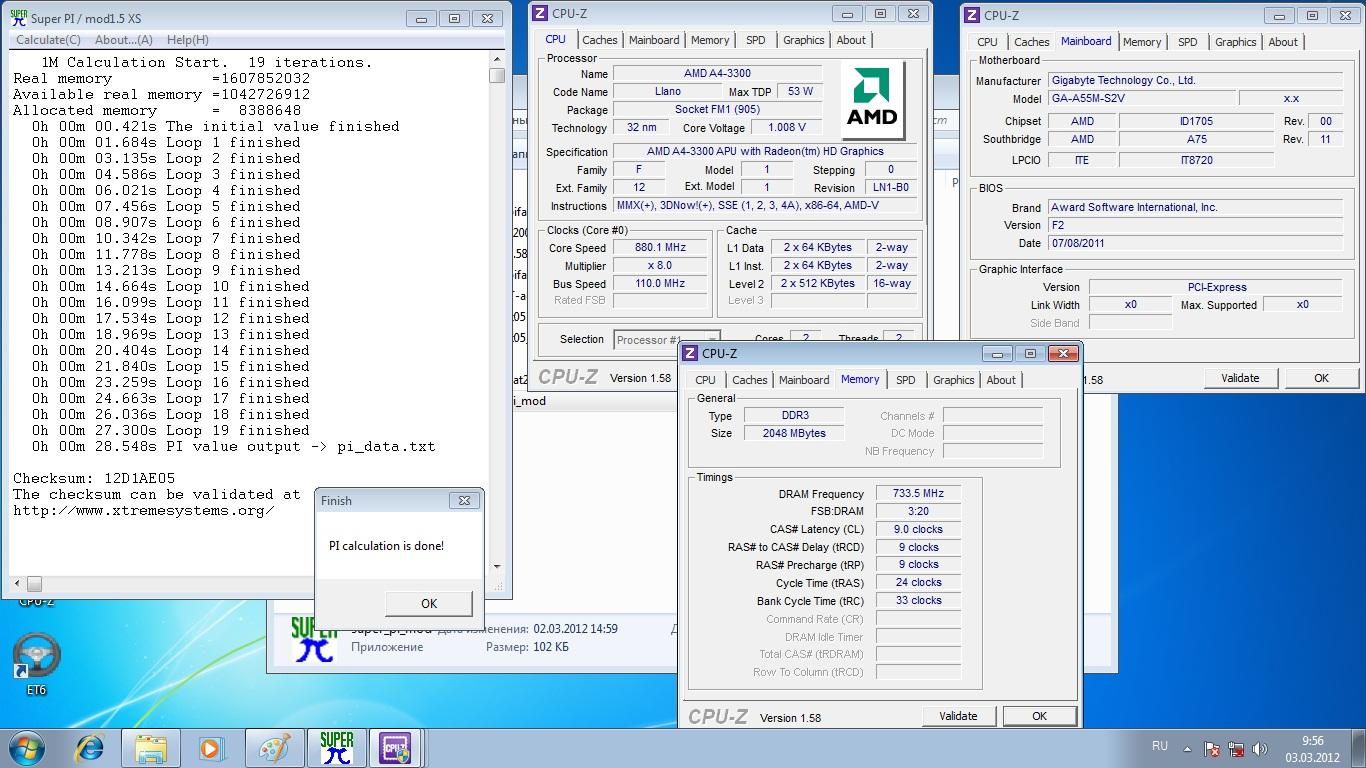Screen dimensions: 1366x768
Task: Open the About tab in the CPU window
Action: coord(851,40)
